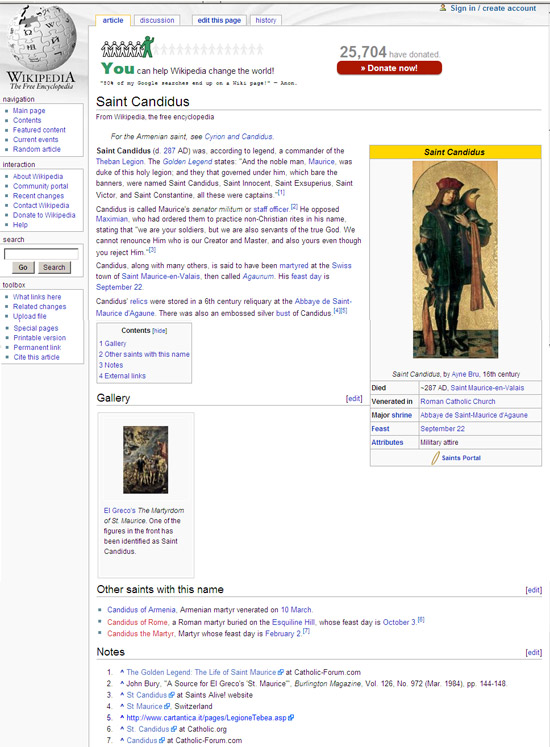Open the Saint Candidus infobox painting
This screenshot has height=747, width=550.
[455, 260]
